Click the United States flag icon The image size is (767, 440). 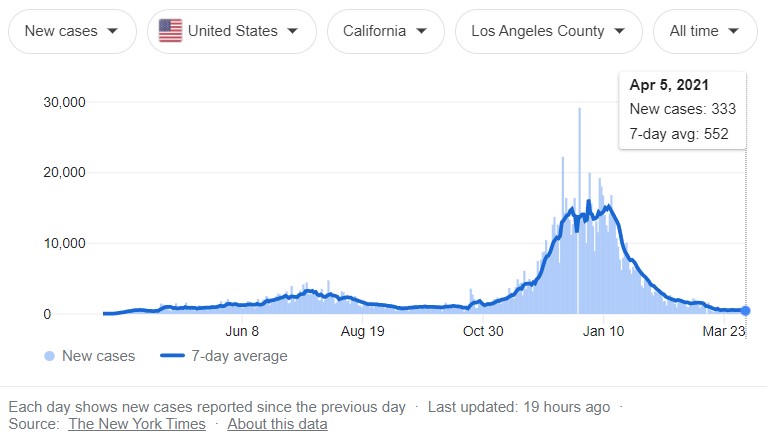pos(171,31)
